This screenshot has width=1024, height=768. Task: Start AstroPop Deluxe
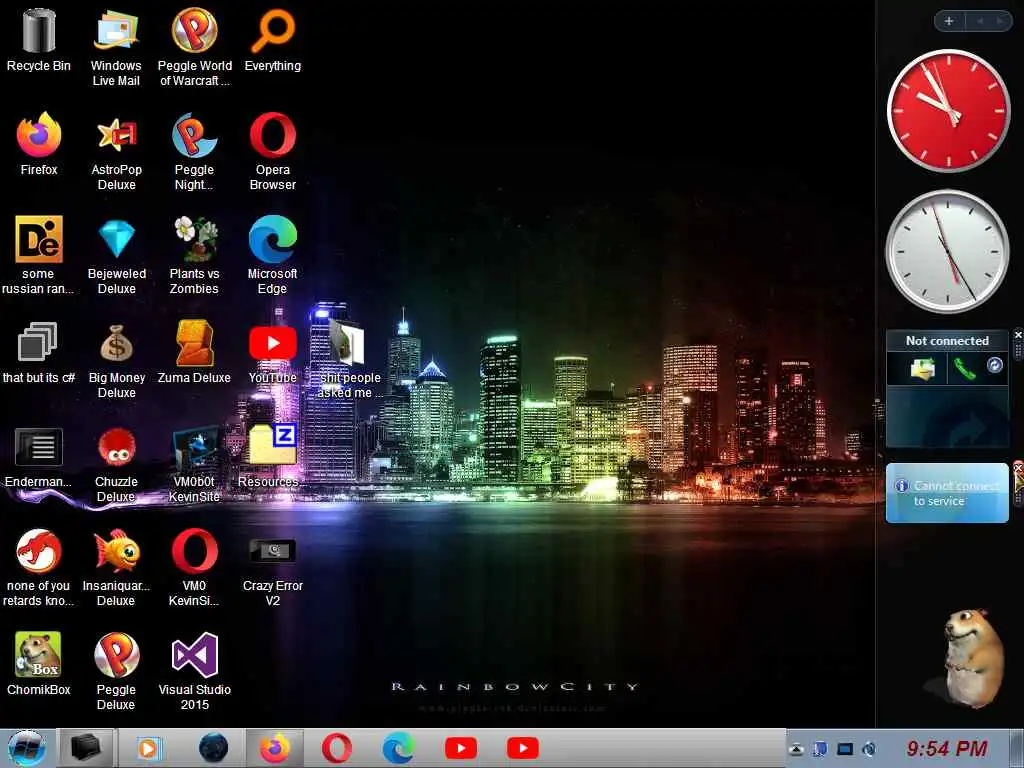(116, 152)
